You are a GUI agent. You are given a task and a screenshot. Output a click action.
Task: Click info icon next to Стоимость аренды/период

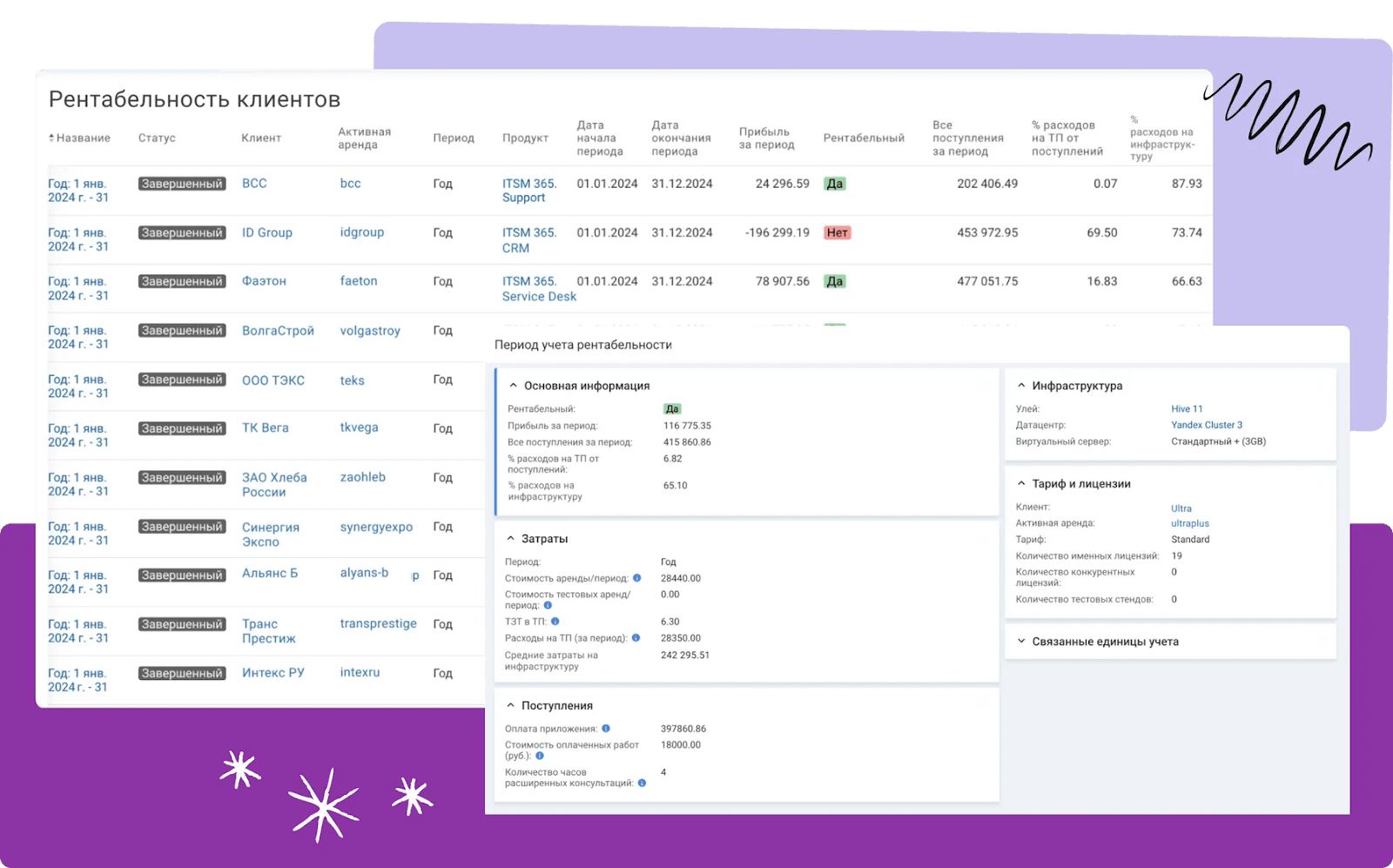pyautogui.click(x=636, y=578)
